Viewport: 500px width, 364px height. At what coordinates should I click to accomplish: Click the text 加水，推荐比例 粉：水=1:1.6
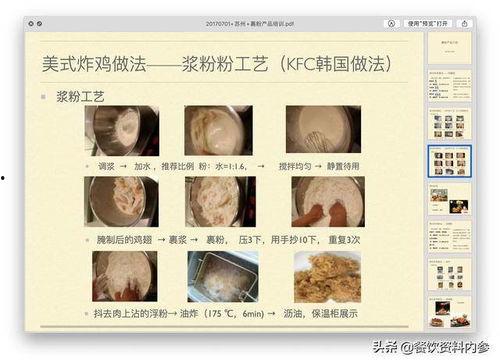pos(190,166)
